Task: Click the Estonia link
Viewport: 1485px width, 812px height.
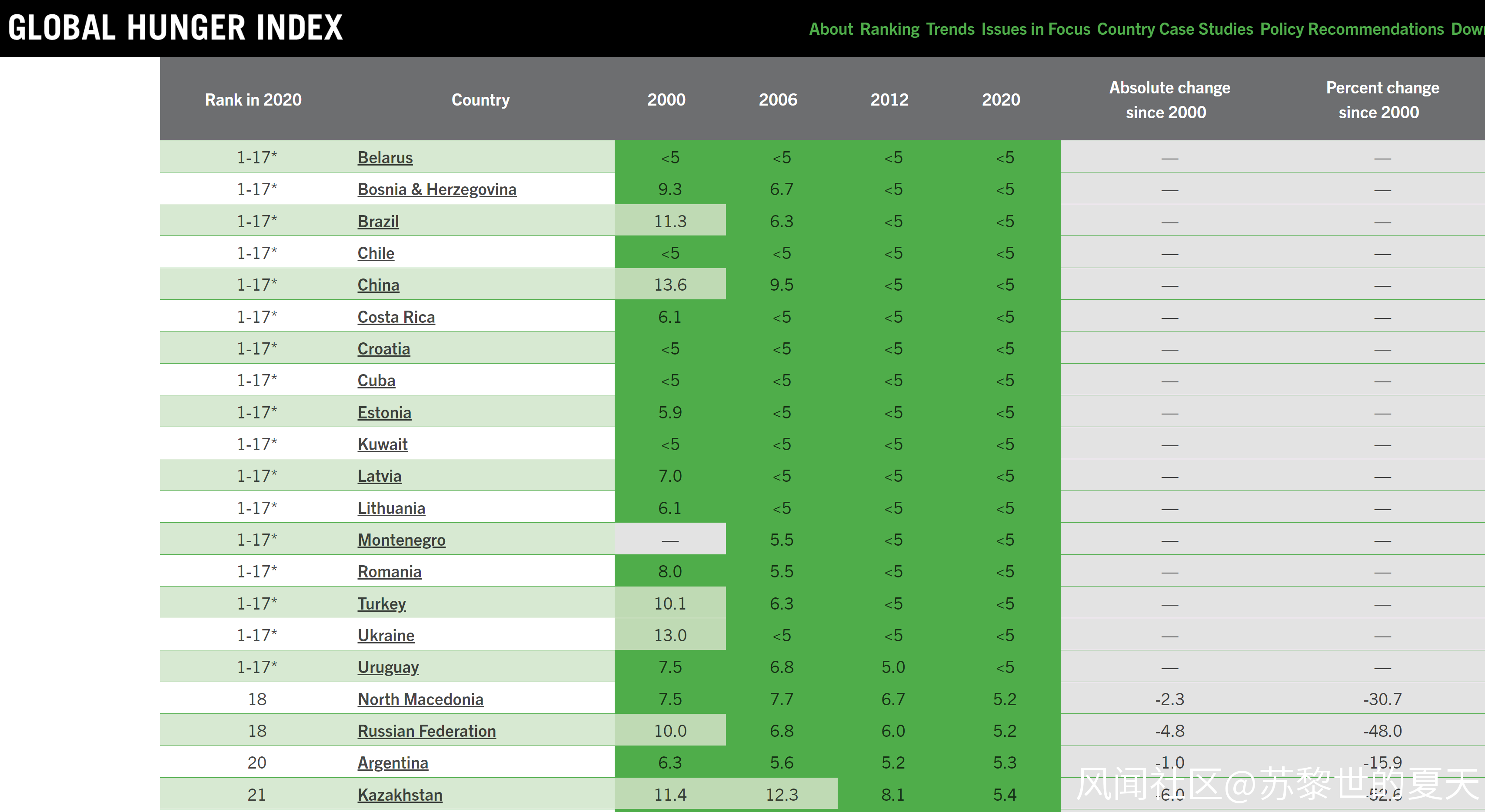Action: pyautogui.click(x=384, y=413)
